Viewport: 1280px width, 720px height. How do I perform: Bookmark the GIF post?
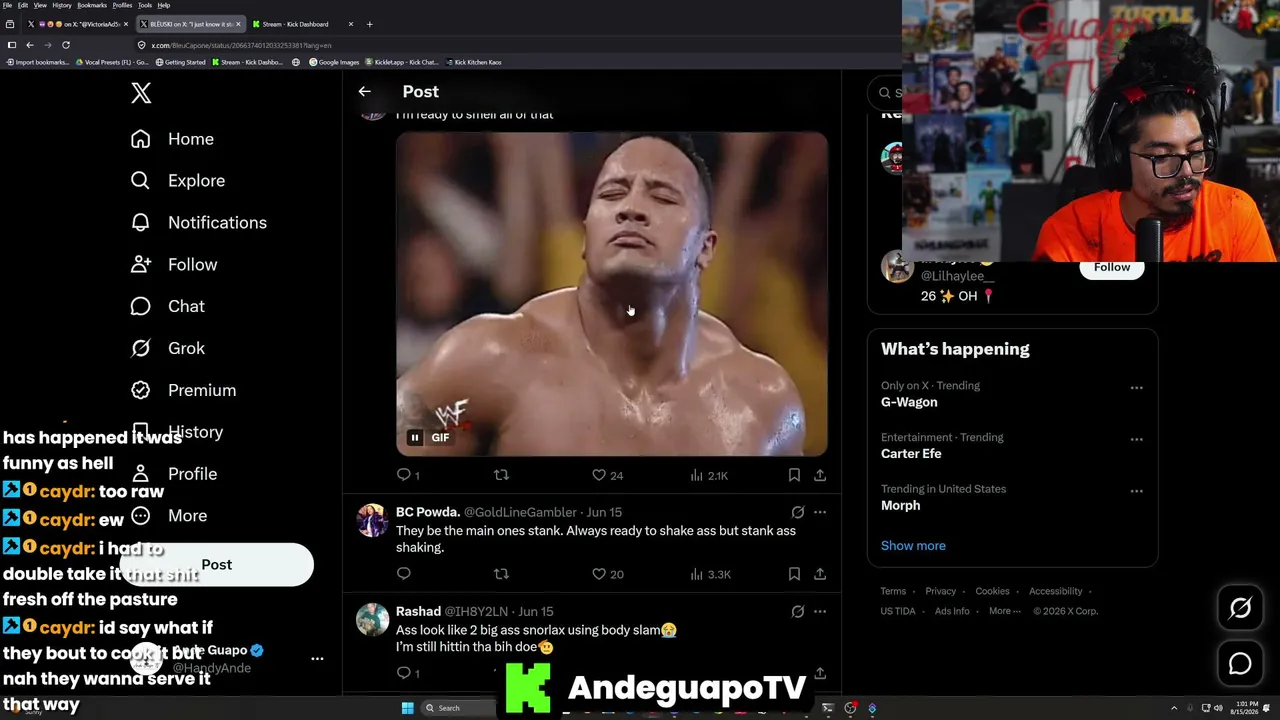coord(794,475)
